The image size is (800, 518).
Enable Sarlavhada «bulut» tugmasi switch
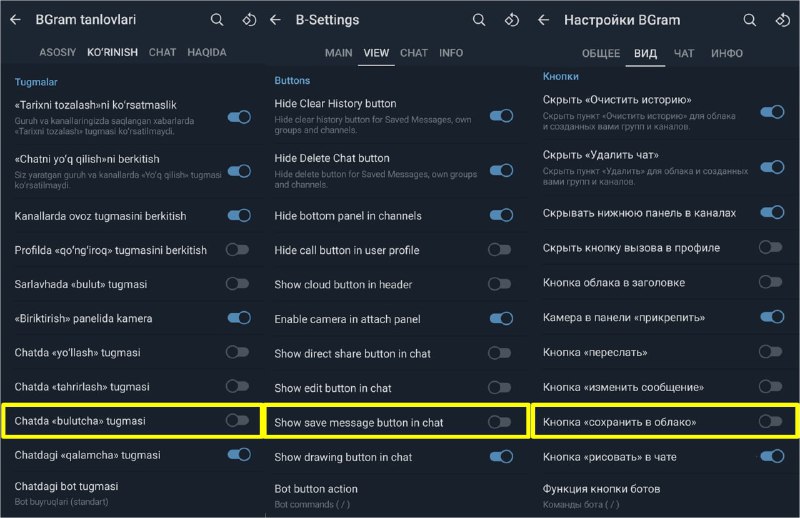(238, 283)
